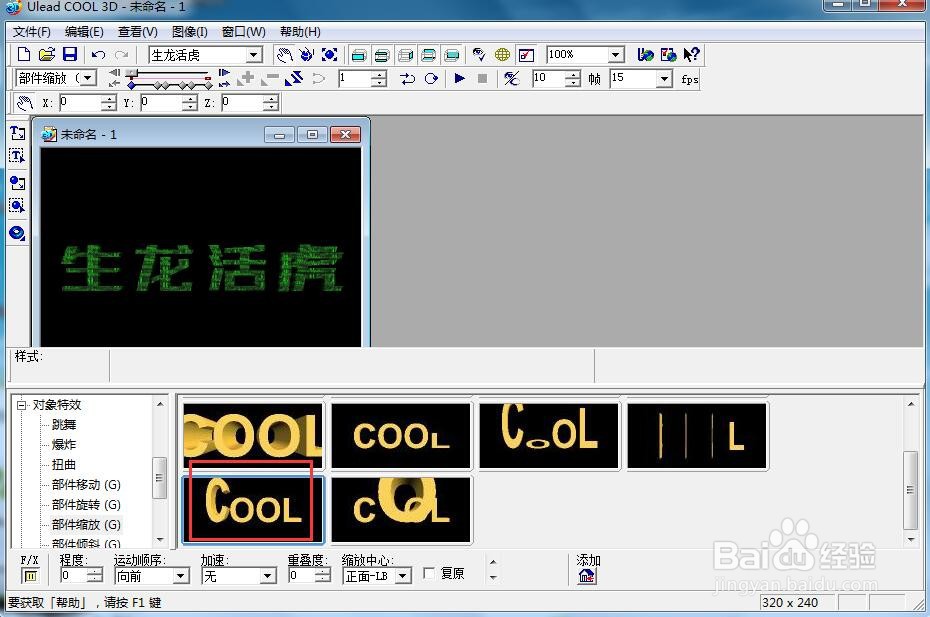The width and height of the screenshot is (930, 617).
Task: Click the New file icon
Action: coord(24,55)
